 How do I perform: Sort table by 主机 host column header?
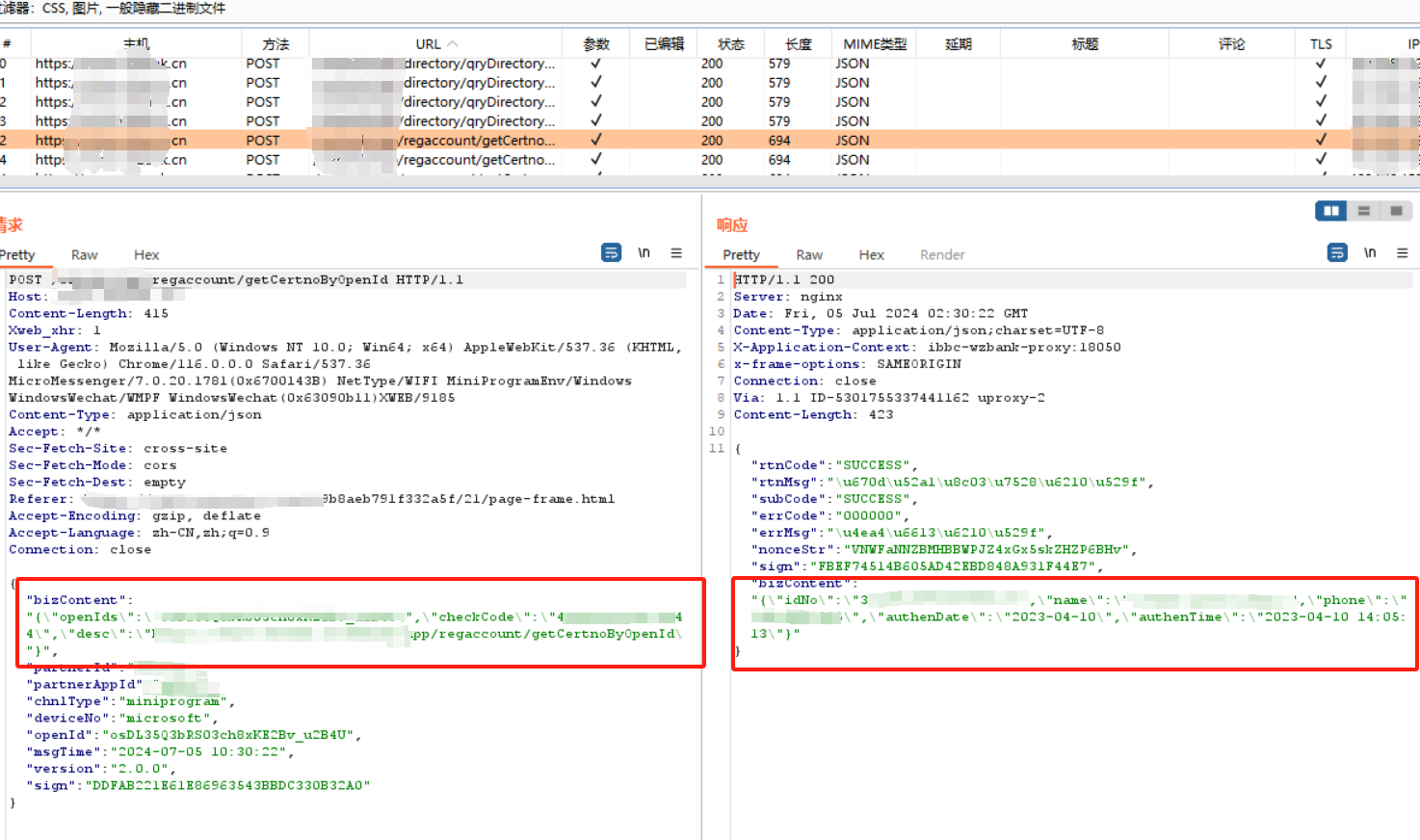point(136,44)
